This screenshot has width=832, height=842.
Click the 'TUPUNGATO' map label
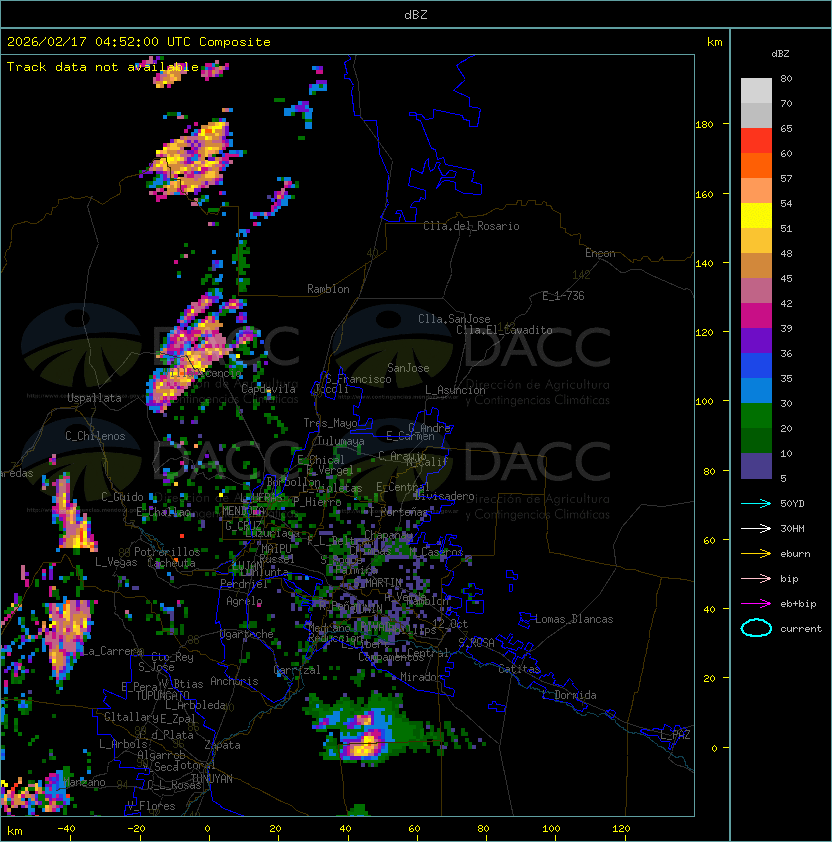tap(162, 696)
